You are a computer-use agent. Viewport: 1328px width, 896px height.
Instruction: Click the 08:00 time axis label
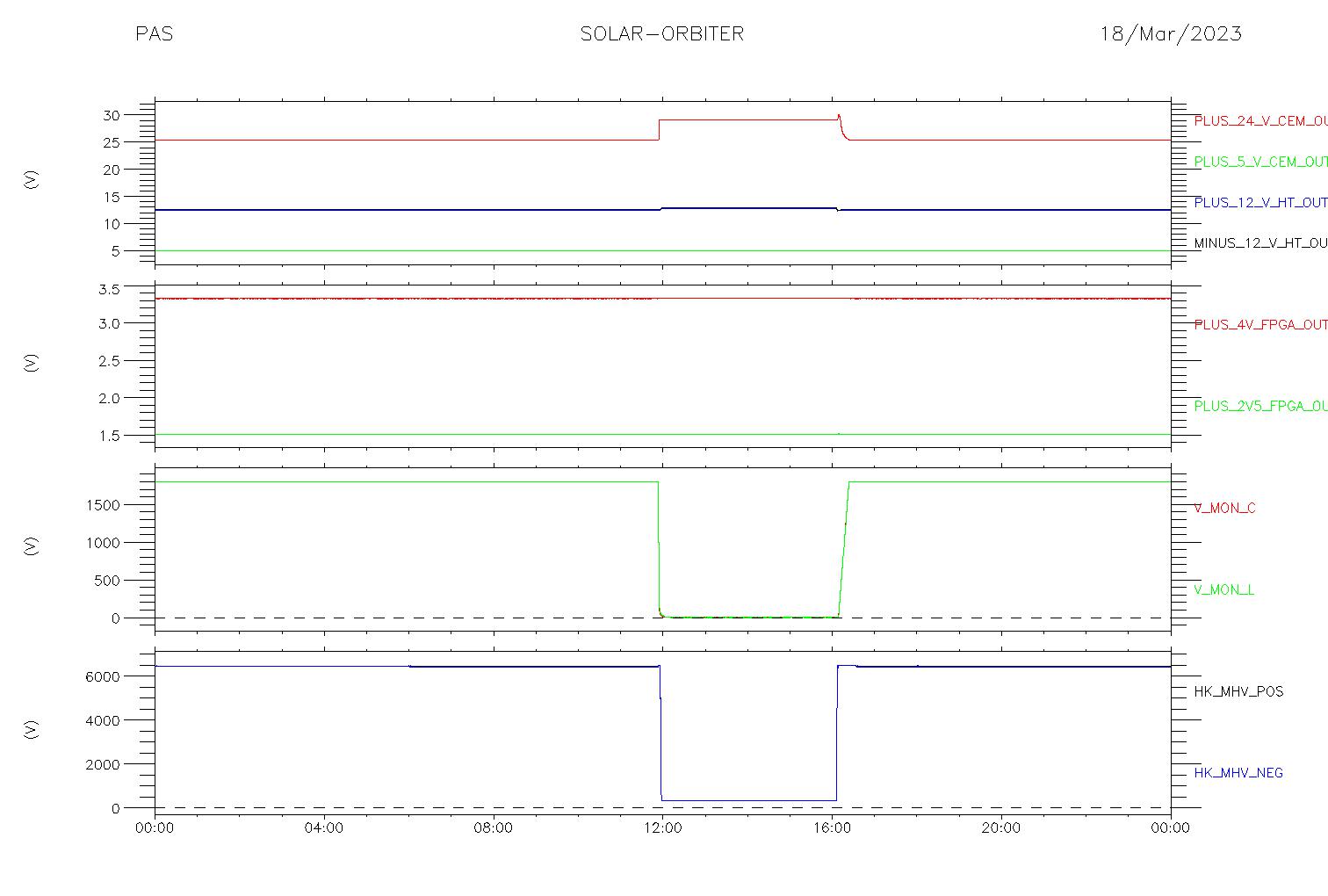pyautogui.click(x=493, y=827)
